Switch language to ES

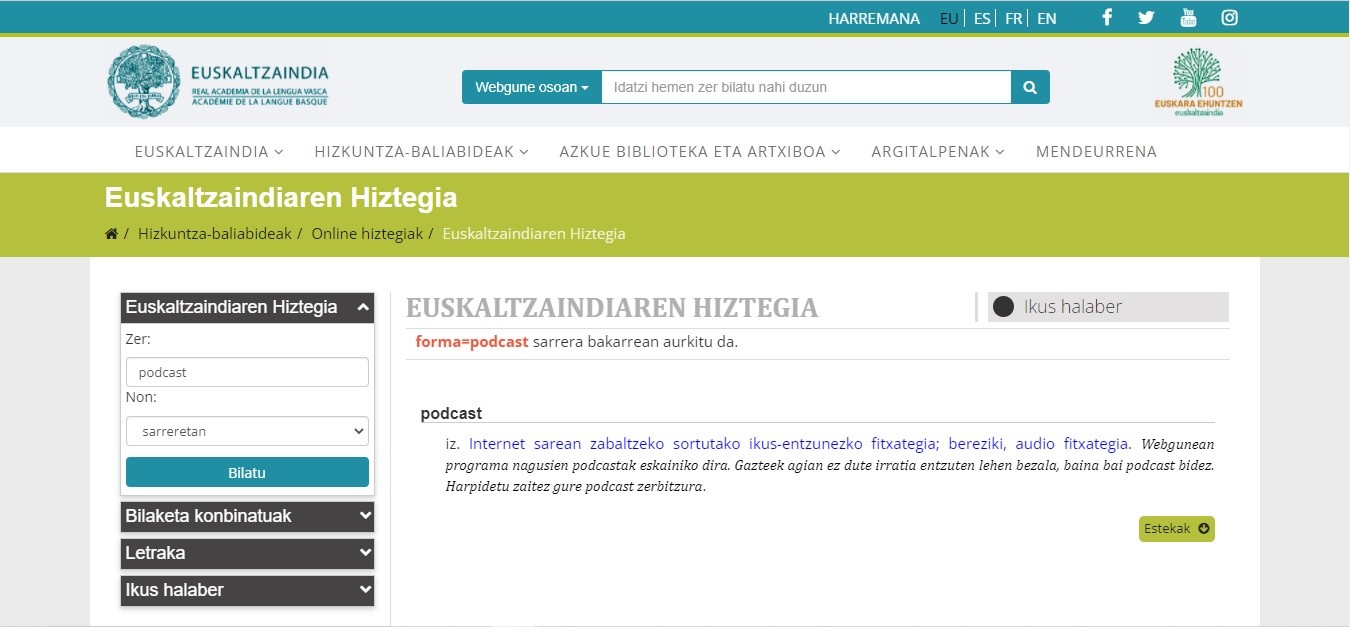click(982, 18)
